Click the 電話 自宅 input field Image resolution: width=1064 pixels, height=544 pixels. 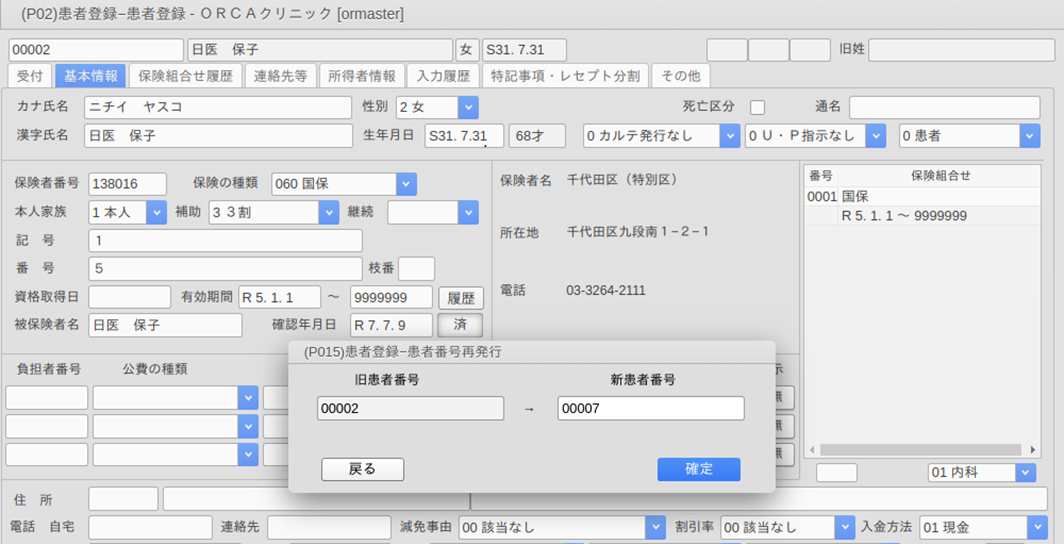(x=150, y=527)
